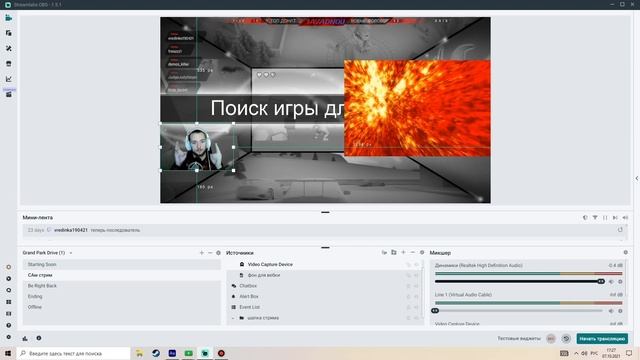
Task: Open performance stats icon in bottom bar
Action: [x=25, y=338]
